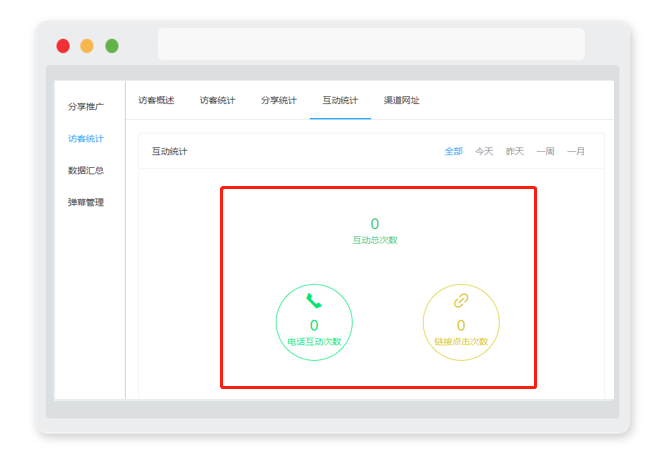Click the yellow minimize window button
660x460 pixels.
point(87,46)
